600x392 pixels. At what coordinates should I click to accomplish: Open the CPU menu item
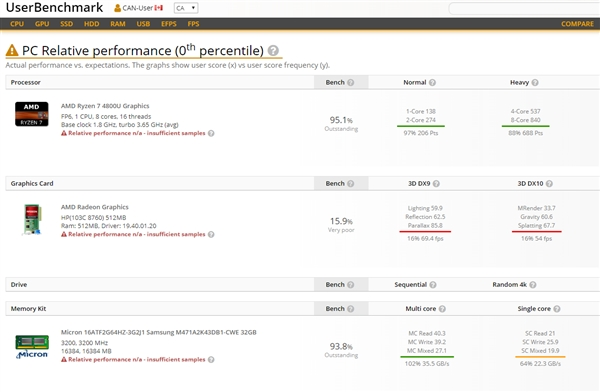tap(17, 24)
